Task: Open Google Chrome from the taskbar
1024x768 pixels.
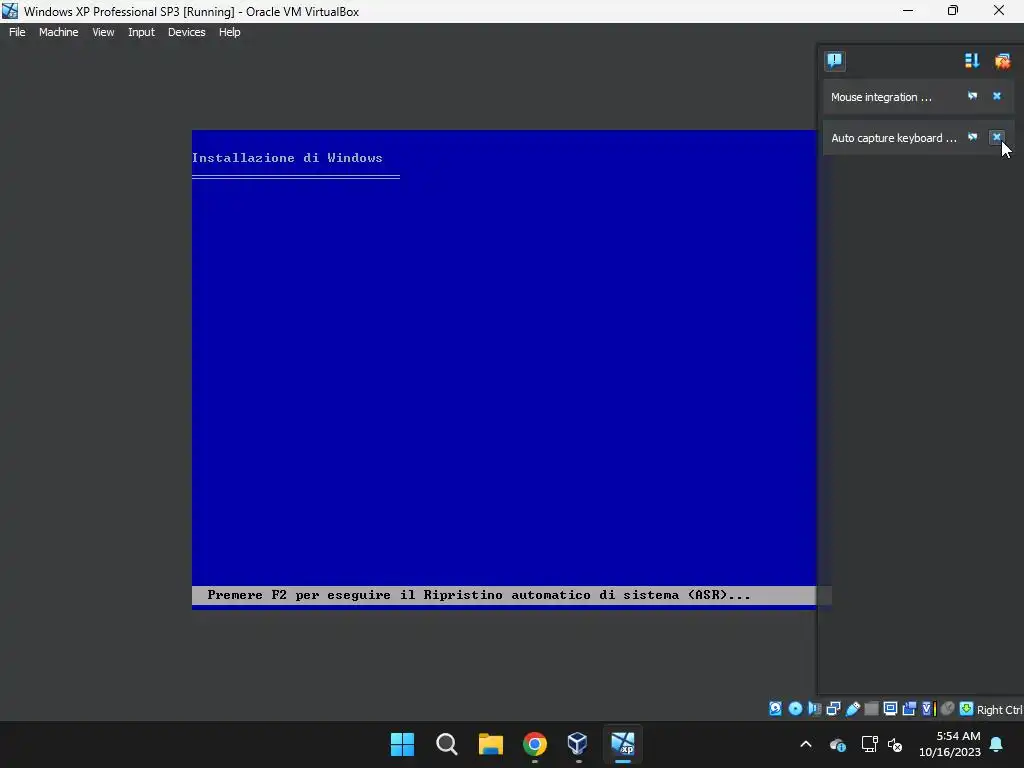Action: (x=535, y=744)
